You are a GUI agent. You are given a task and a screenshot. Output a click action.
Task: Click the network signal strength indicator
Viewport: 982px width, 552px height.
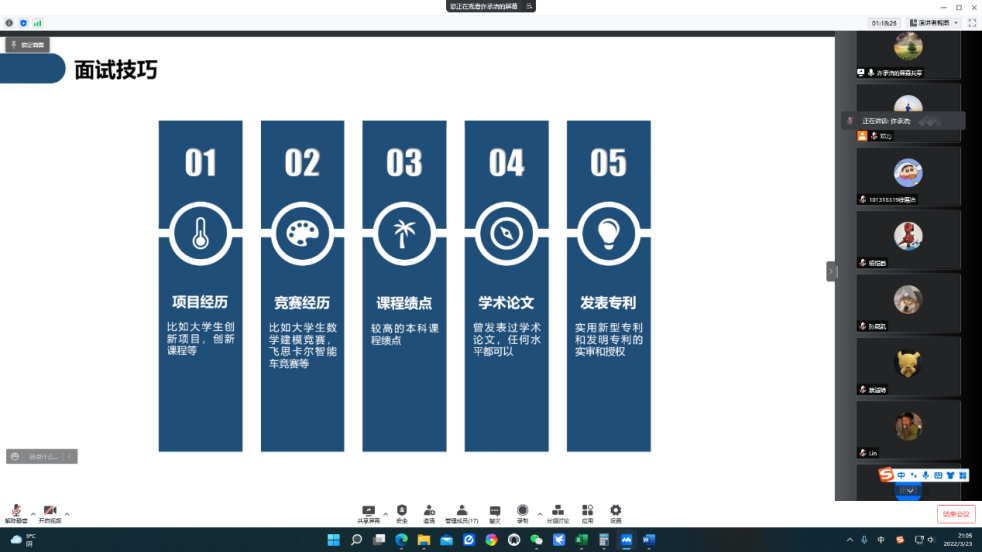[38, 22]
